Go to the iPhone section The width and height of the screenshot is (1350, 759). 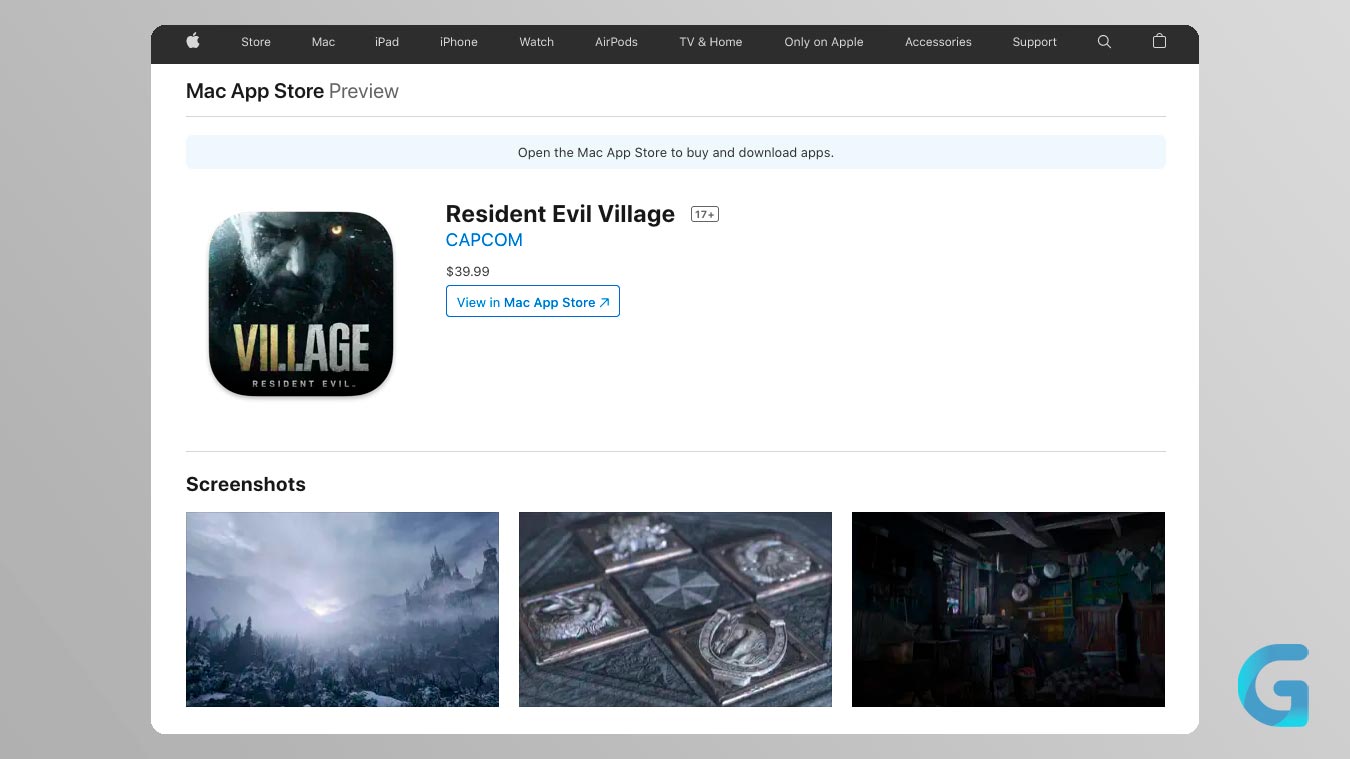(459, 42)
